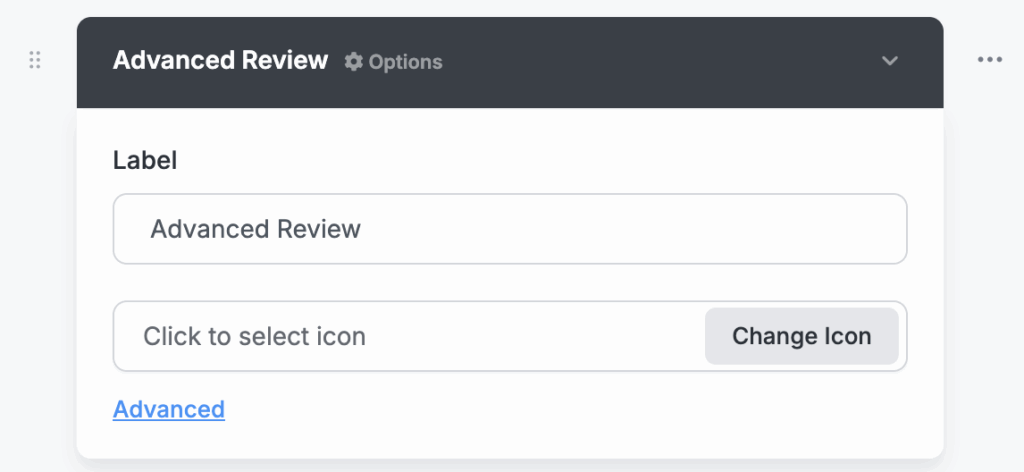
Task: Open the Options settings cog
Action: tap(353, 62)
